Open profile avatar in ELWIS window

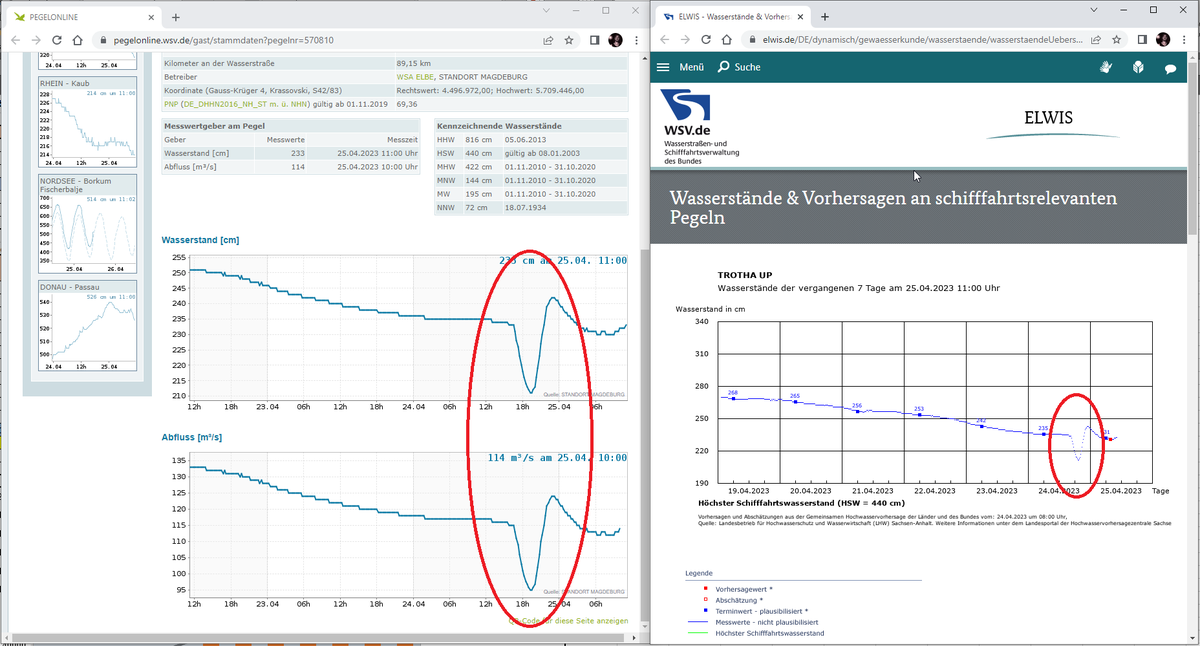tap(1163, 40)
